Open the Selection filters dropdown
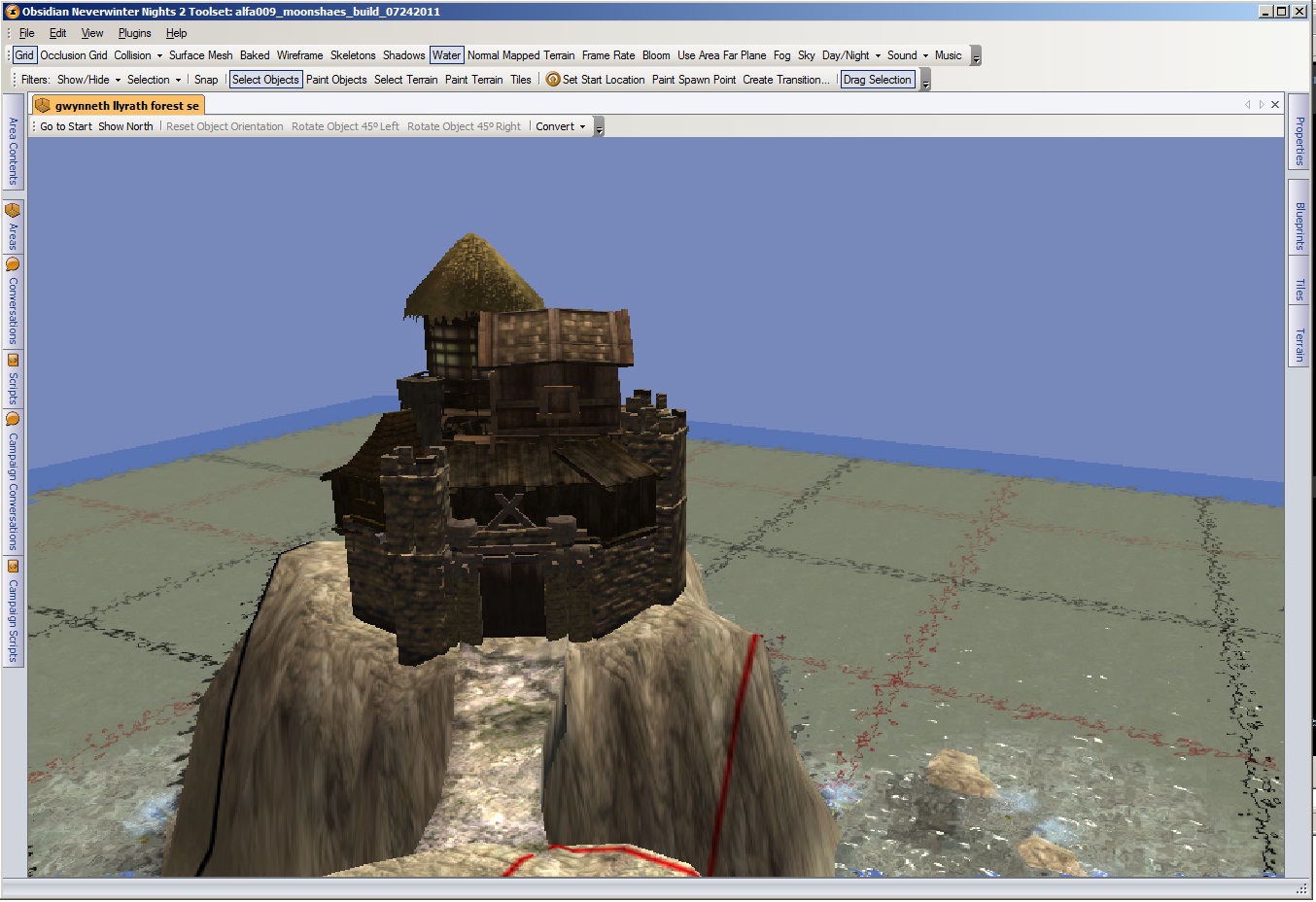Screen dimensions: 1316x902 pyautogui.click(x=155, y=80)
